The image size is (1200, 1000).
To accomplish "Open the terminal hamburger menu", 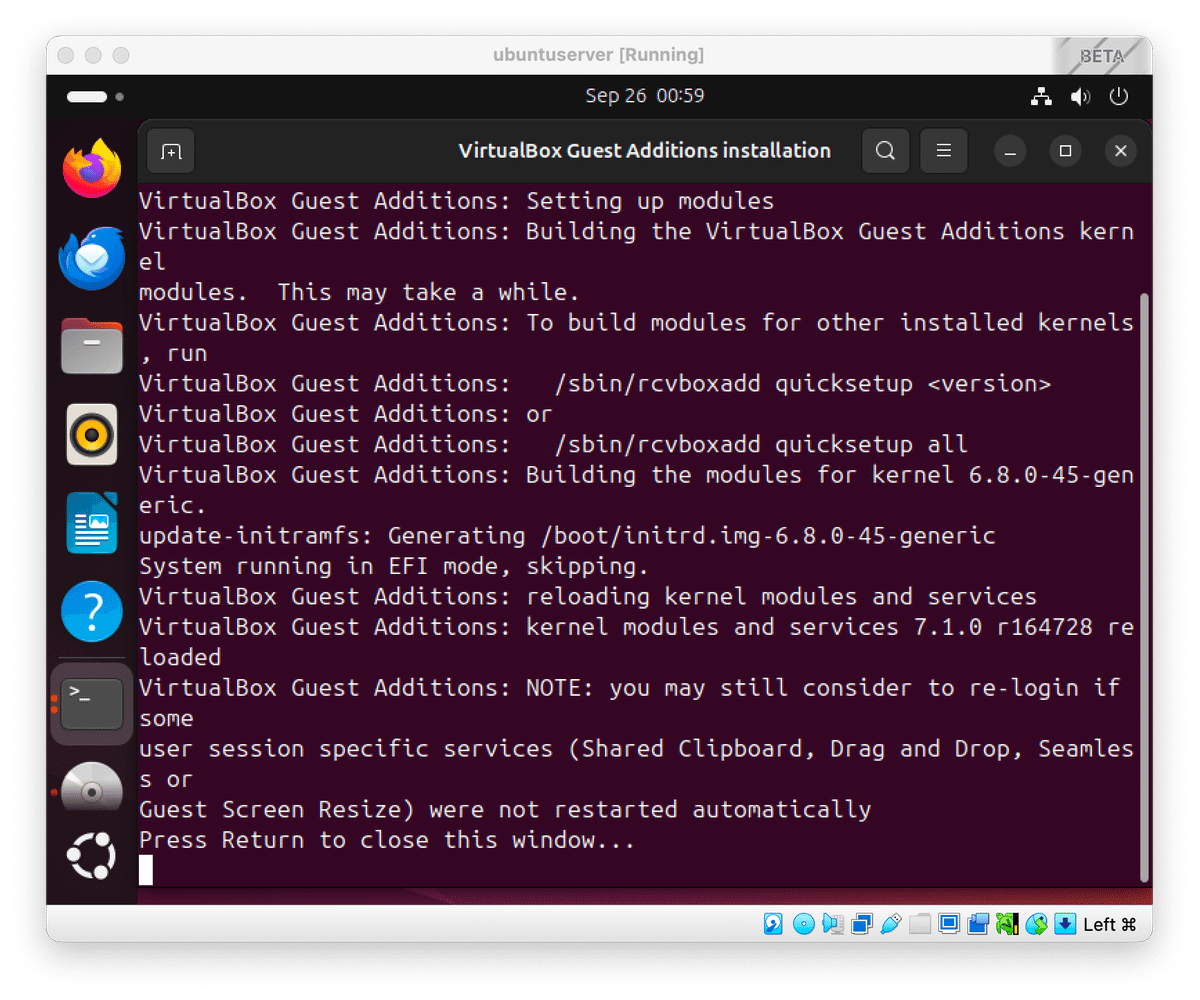I will [x=943, y=151].
